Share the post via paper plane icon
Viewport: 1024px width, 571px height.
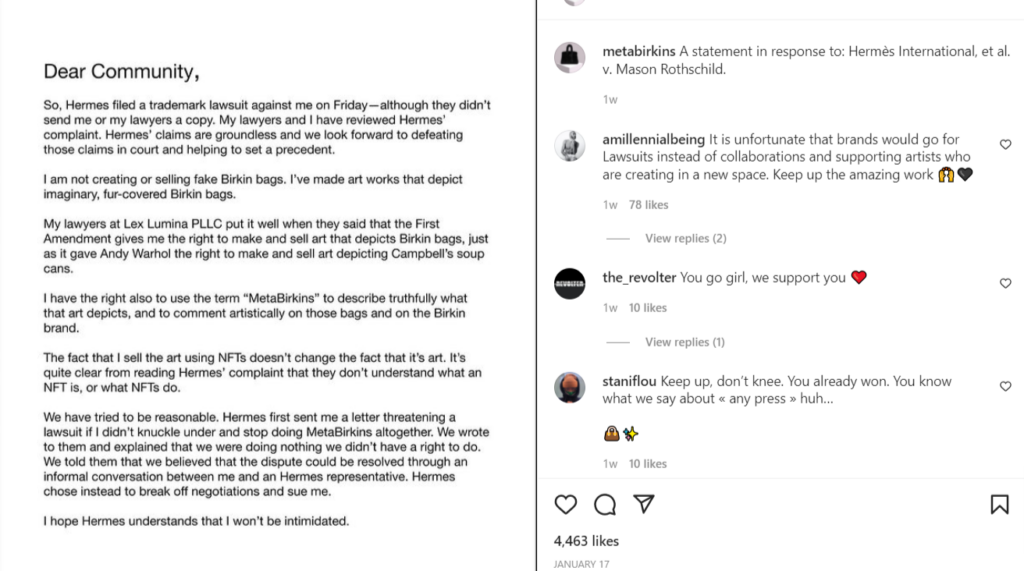pos(644,504)
